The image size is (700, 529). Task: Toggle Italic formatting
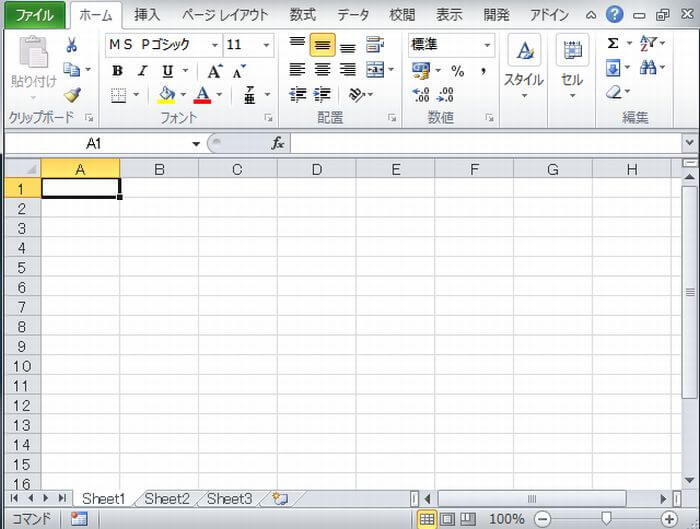(143, 71)
